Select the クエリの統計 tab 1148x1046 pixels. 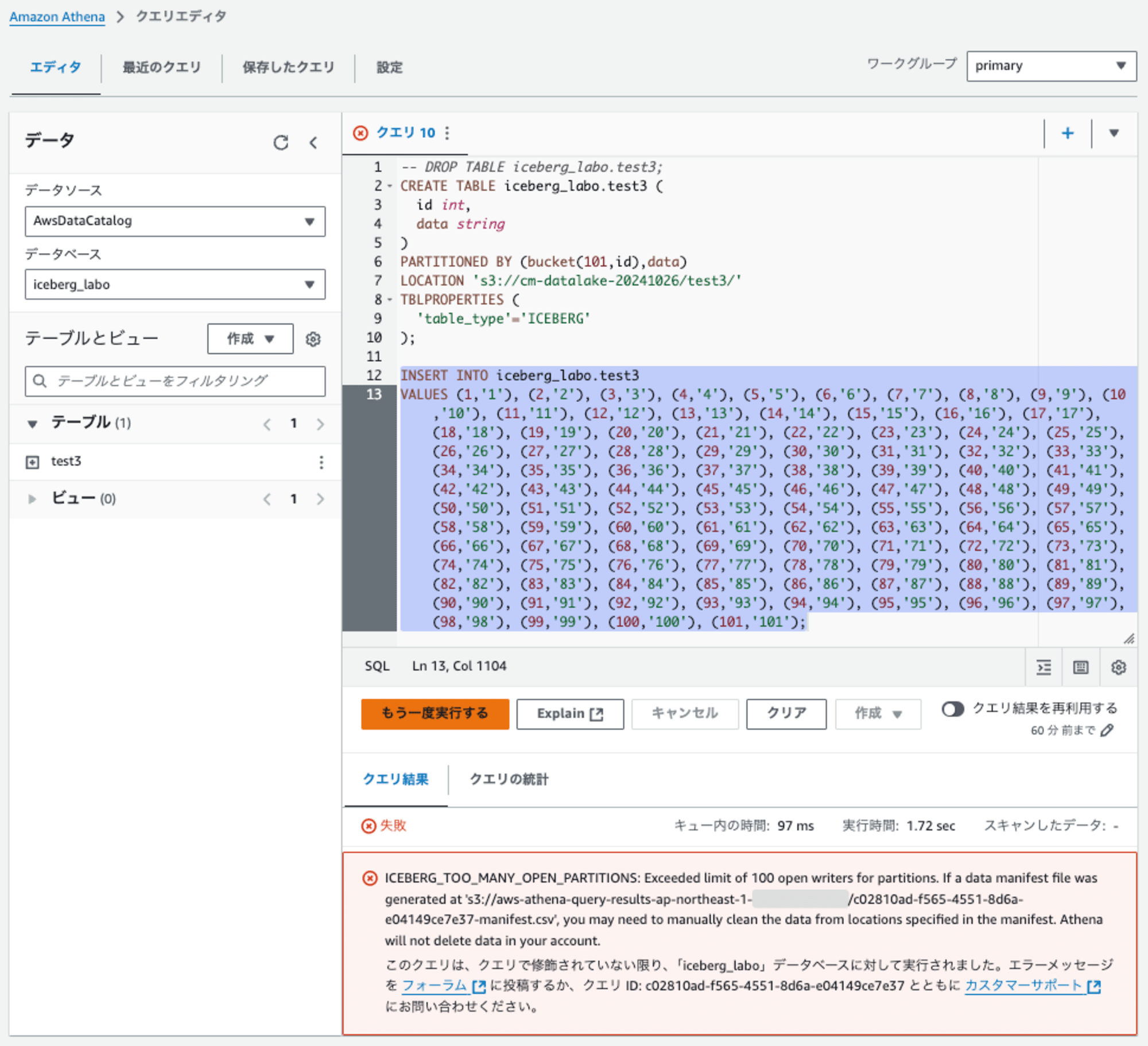click(509, 780)
